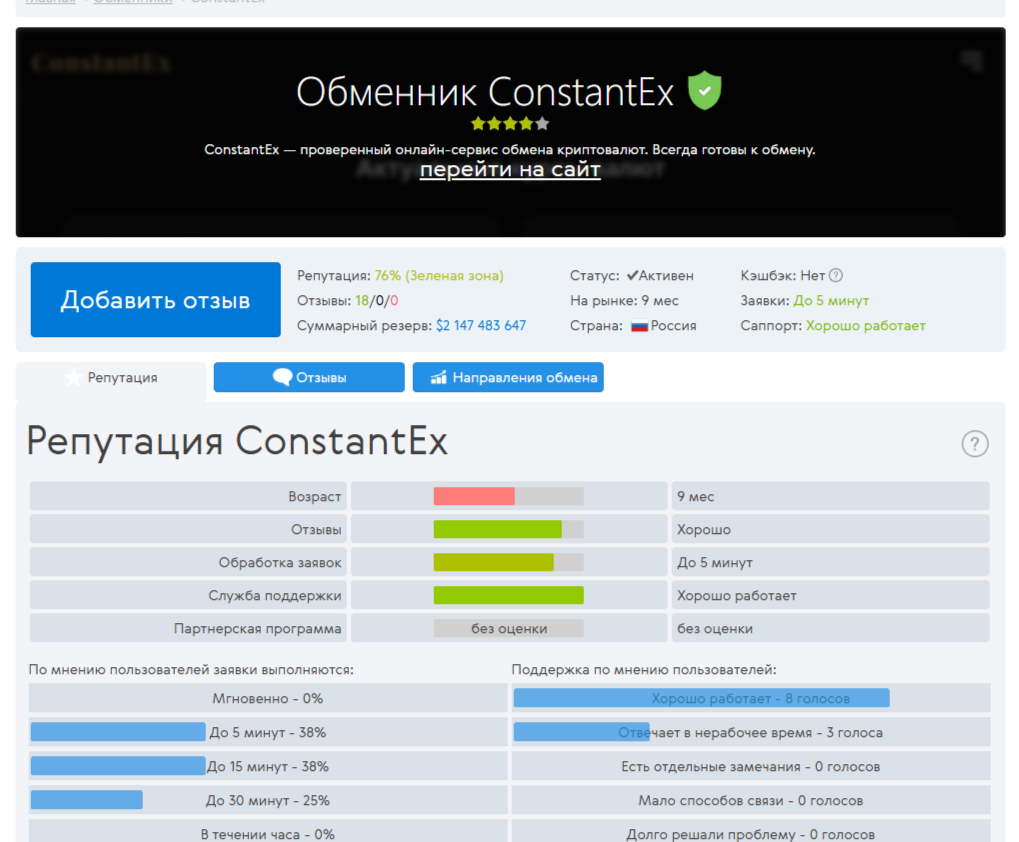Click the Обработка заявок row label
Image resolution: width=1019 pixels, height=842 pixels.
[280, 563]
